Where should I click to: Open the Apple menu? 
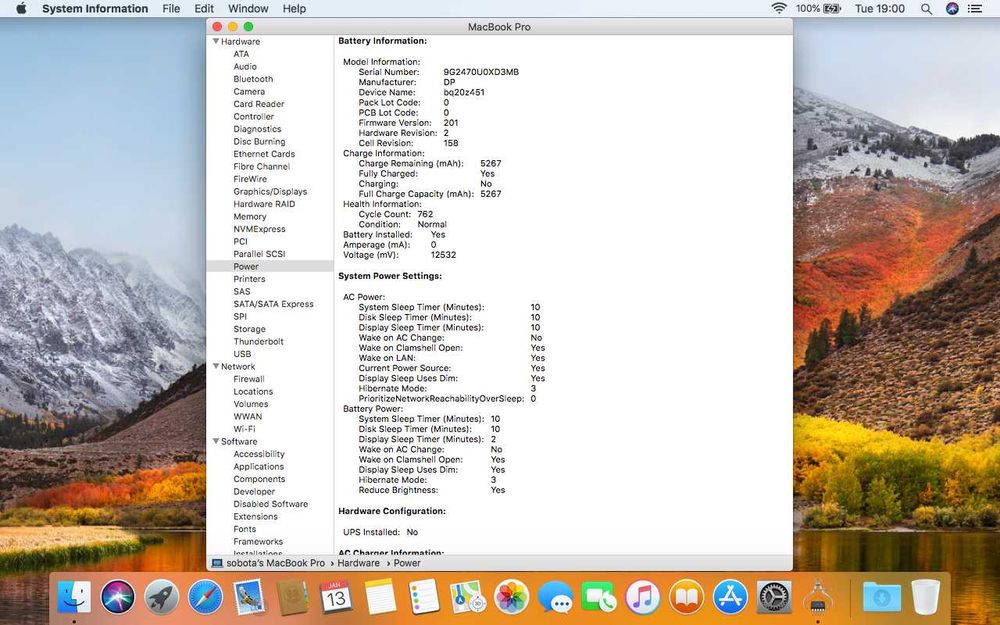[21, 8]
